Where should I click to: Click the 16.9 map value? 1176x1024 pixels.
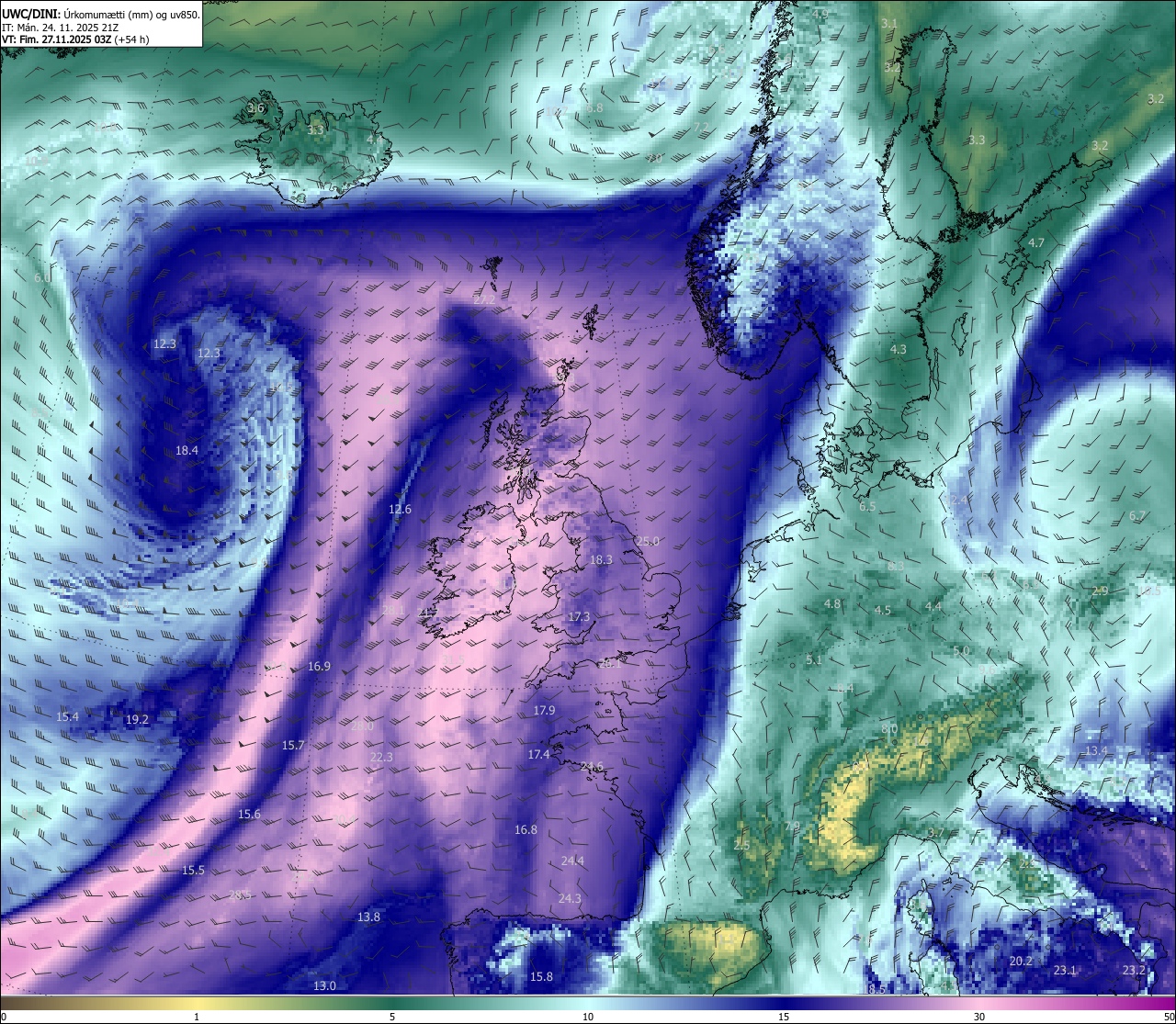point(319,666)
